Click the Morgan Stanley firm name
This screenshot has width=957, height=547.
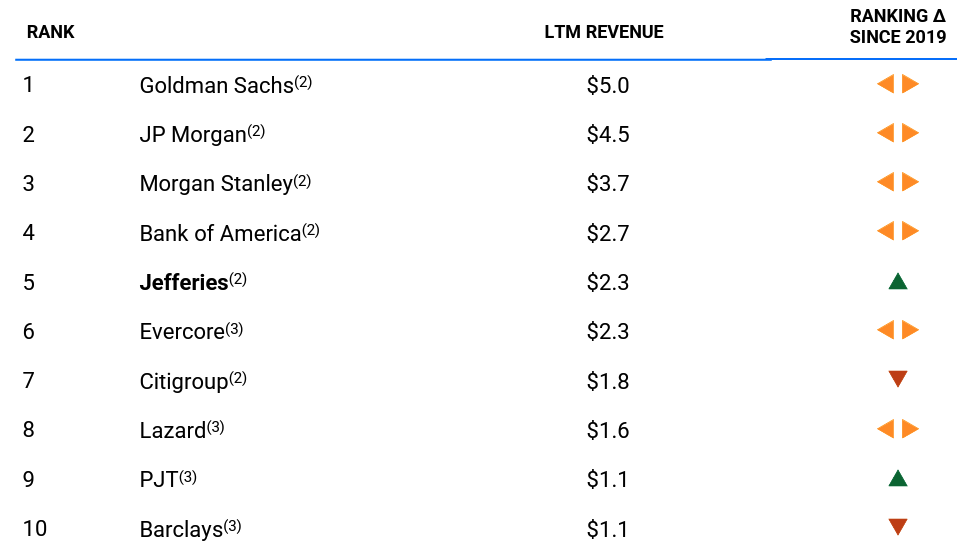216,184
